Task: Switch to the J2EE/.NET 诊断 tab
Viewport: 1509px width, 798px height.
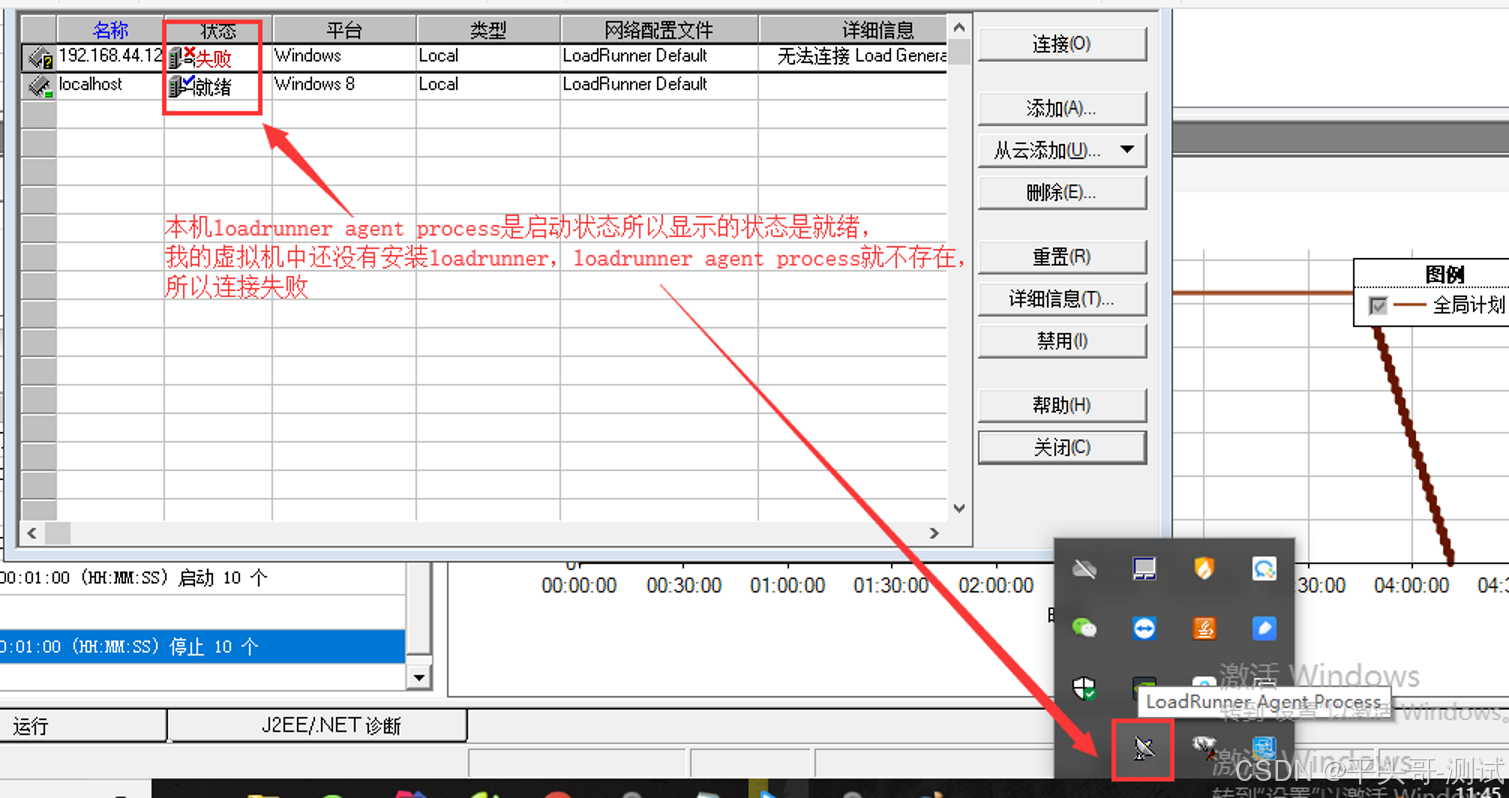Action: (x=317, y=725)
